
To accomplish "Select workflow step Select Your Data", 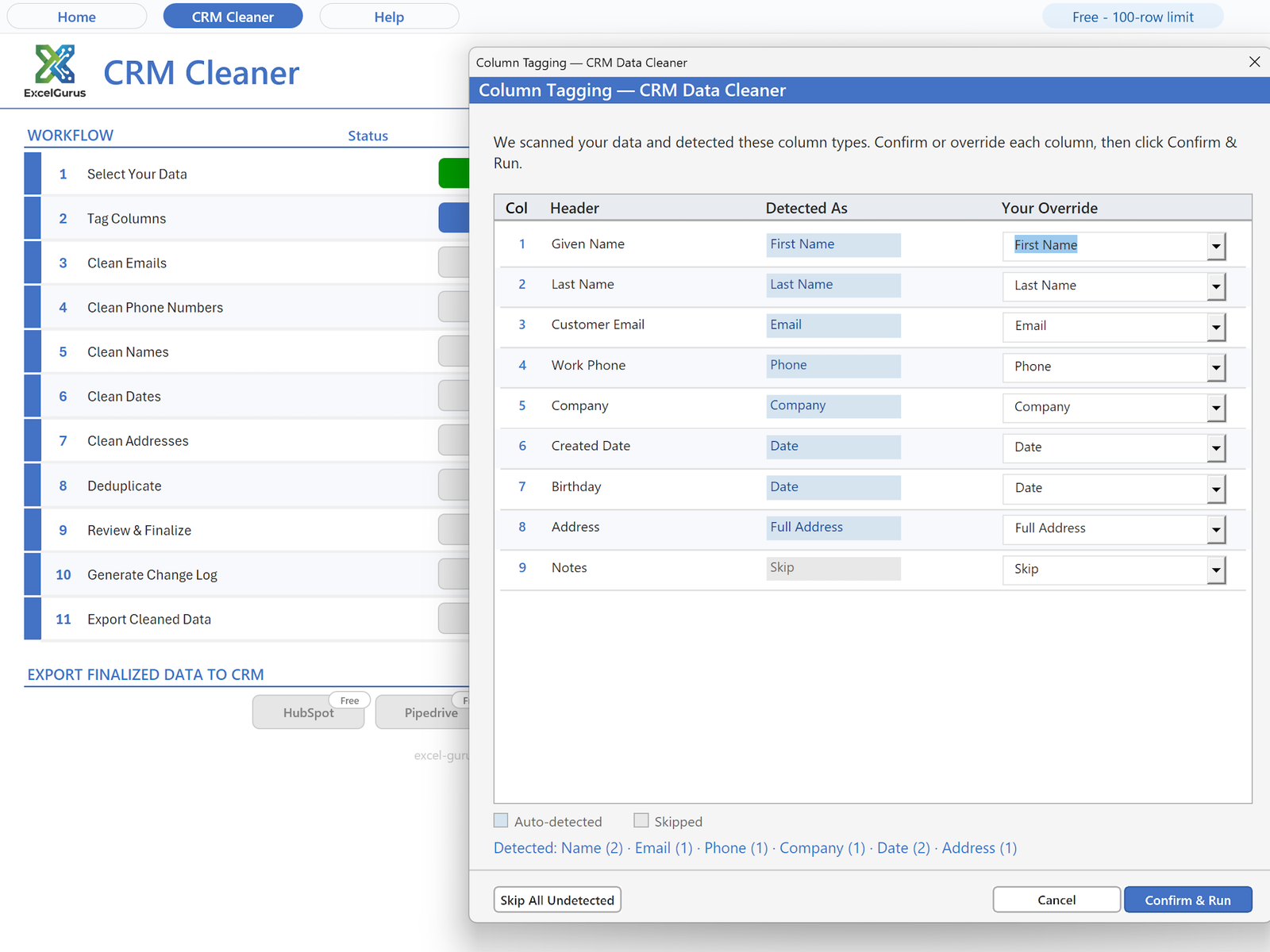I will click(246, 174).
